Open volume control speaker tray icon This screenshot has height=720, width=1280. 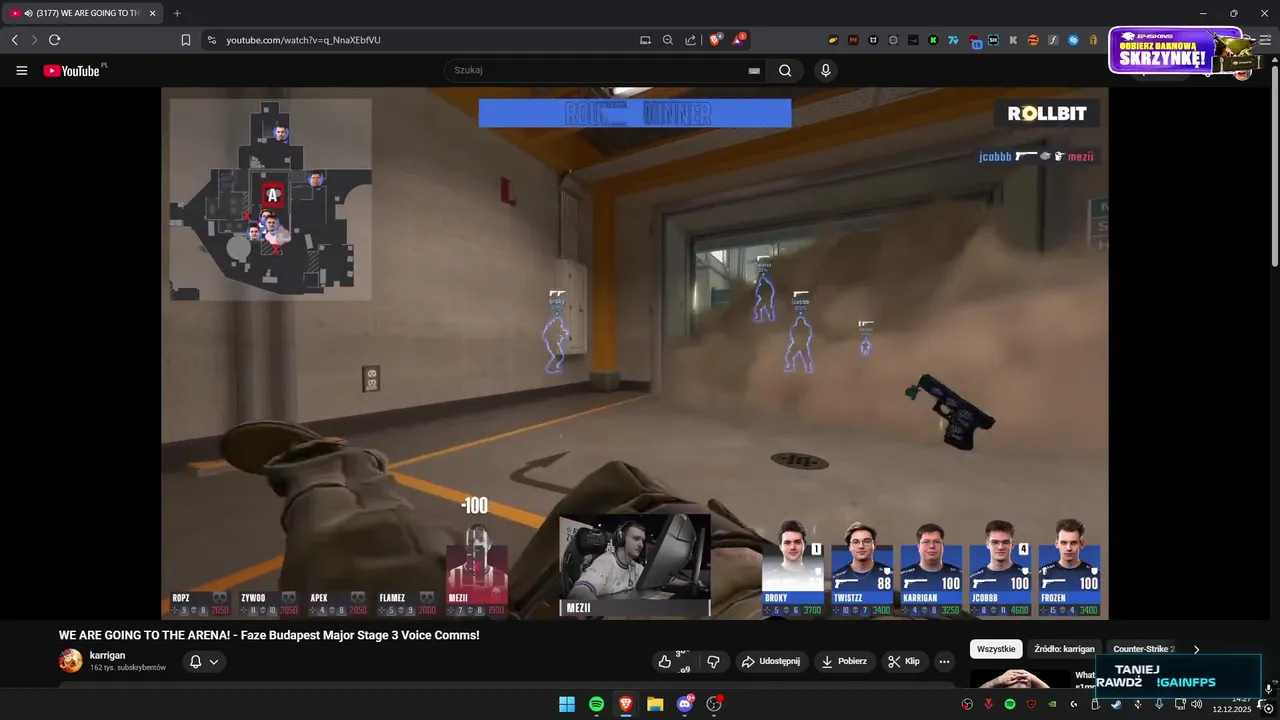1196,704
